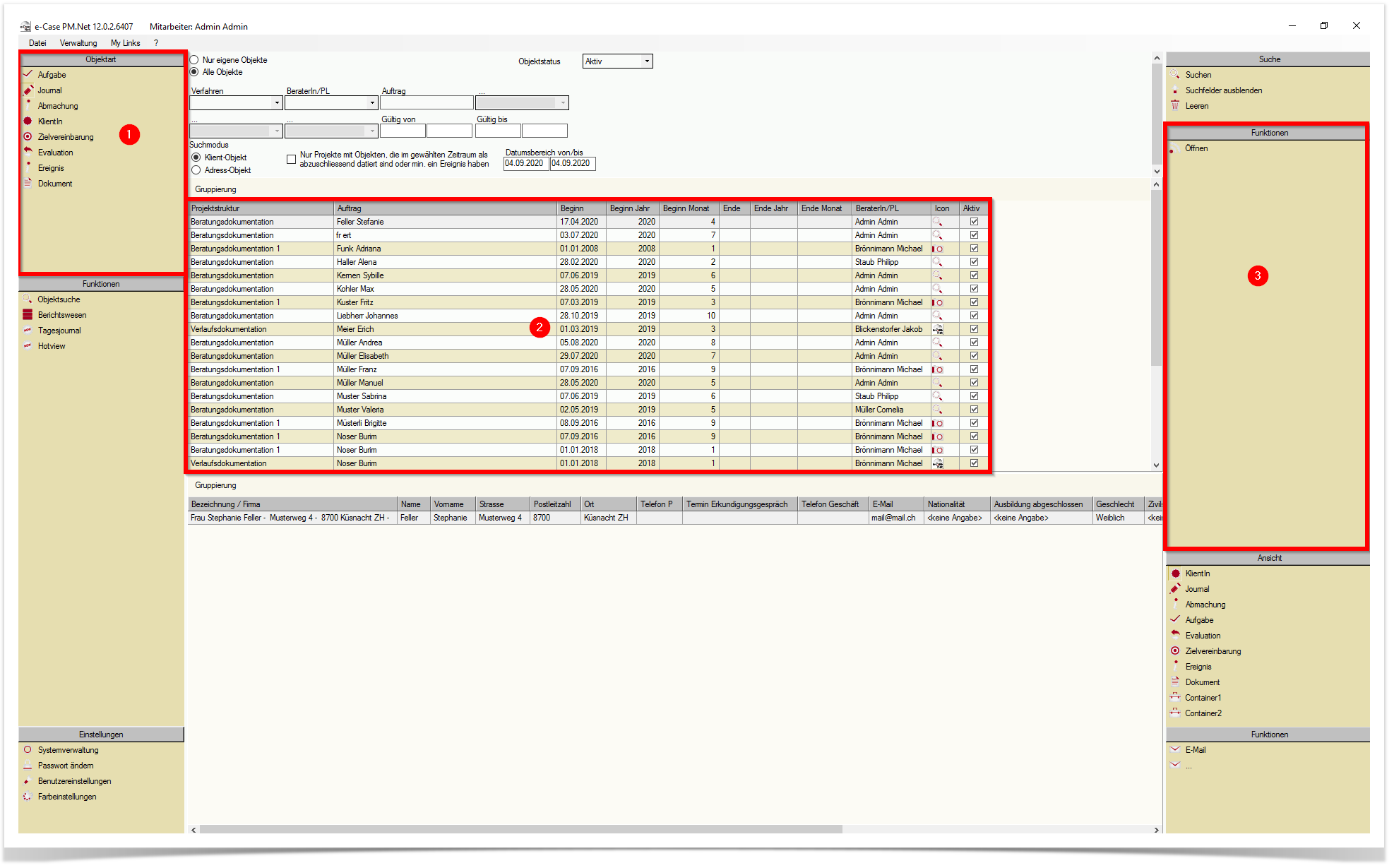This screenshot has width=1394, height=868.
Task: Sort by the Projektstruktur column header
Action: pyautogui.click(x=261, y=208)
